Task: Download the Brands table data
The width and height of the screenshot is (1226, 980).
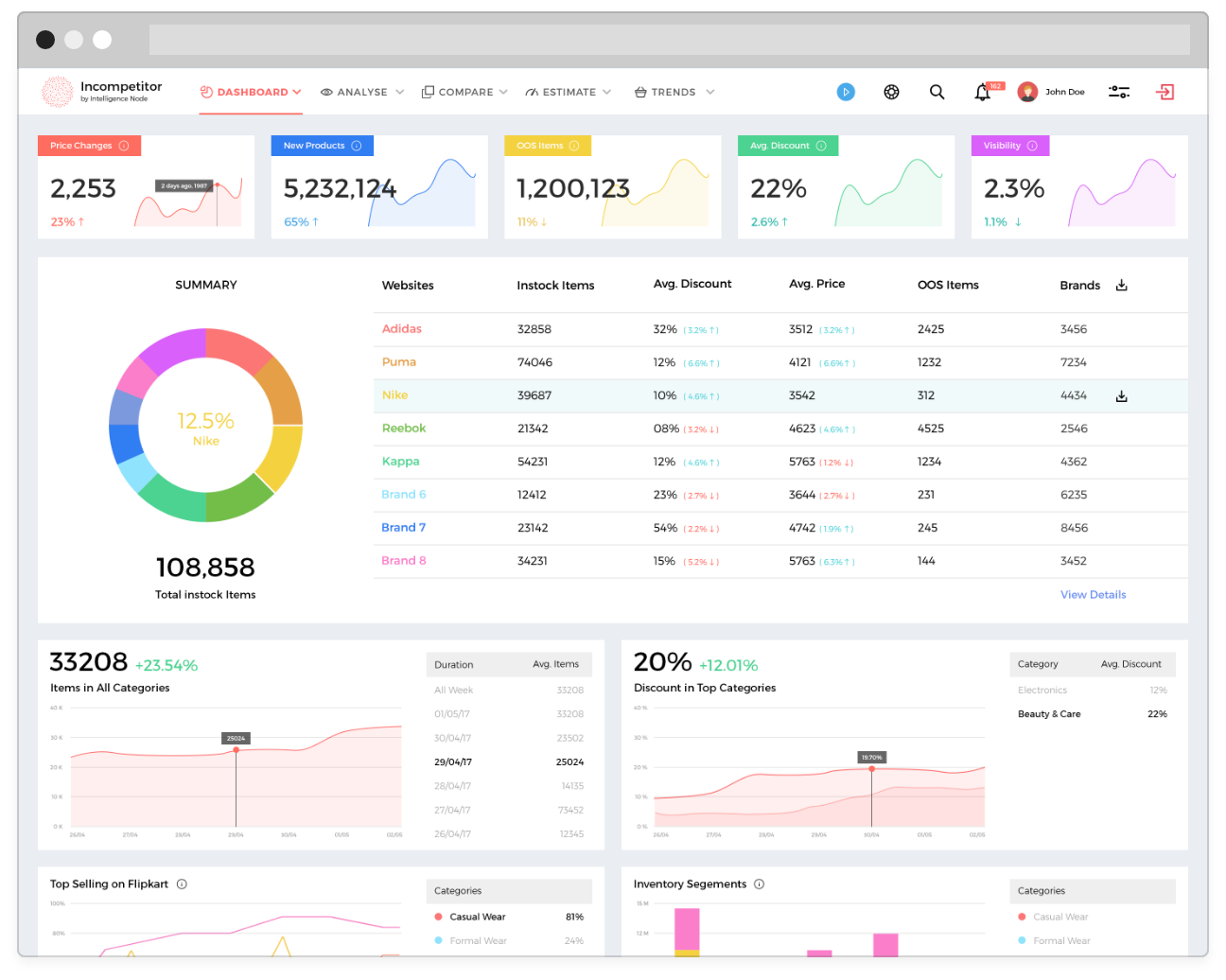Action: (1122, 285)
